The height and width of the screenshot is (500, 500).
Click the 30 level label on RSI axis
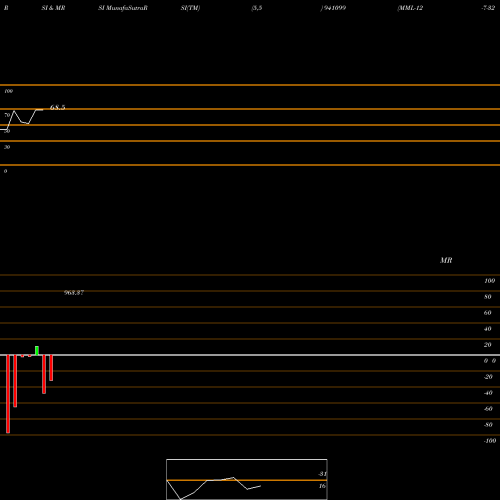pos(7,147)
